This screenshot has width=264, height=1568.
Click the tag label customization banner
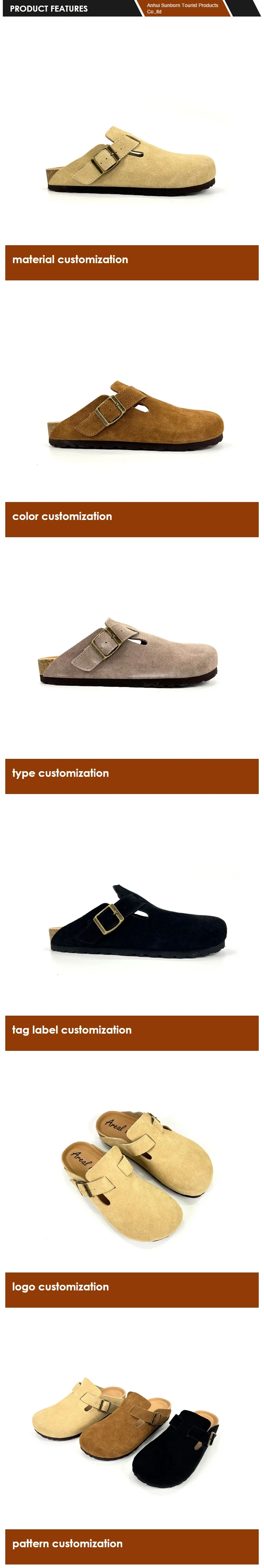pyautogui.click(x=132, y=1033)
